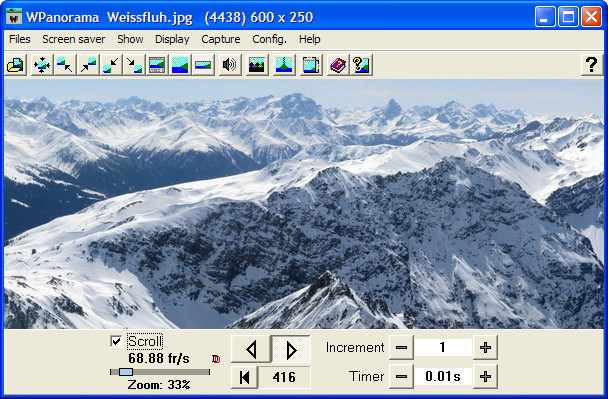
Task: Move window to the top-left corner icon
Action: pos(64,65)
